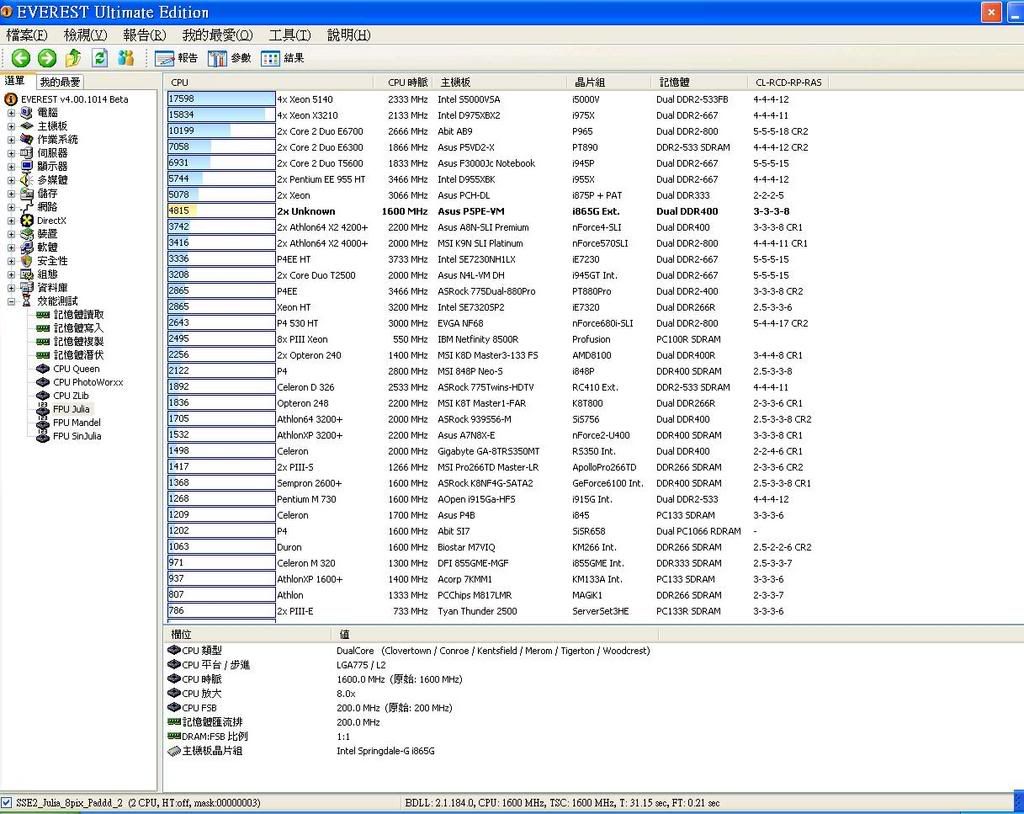Select the 組態 configuration tree icon
Image resolution: width=1024 pixels, height=814 pixels.
tap(27, 274)
